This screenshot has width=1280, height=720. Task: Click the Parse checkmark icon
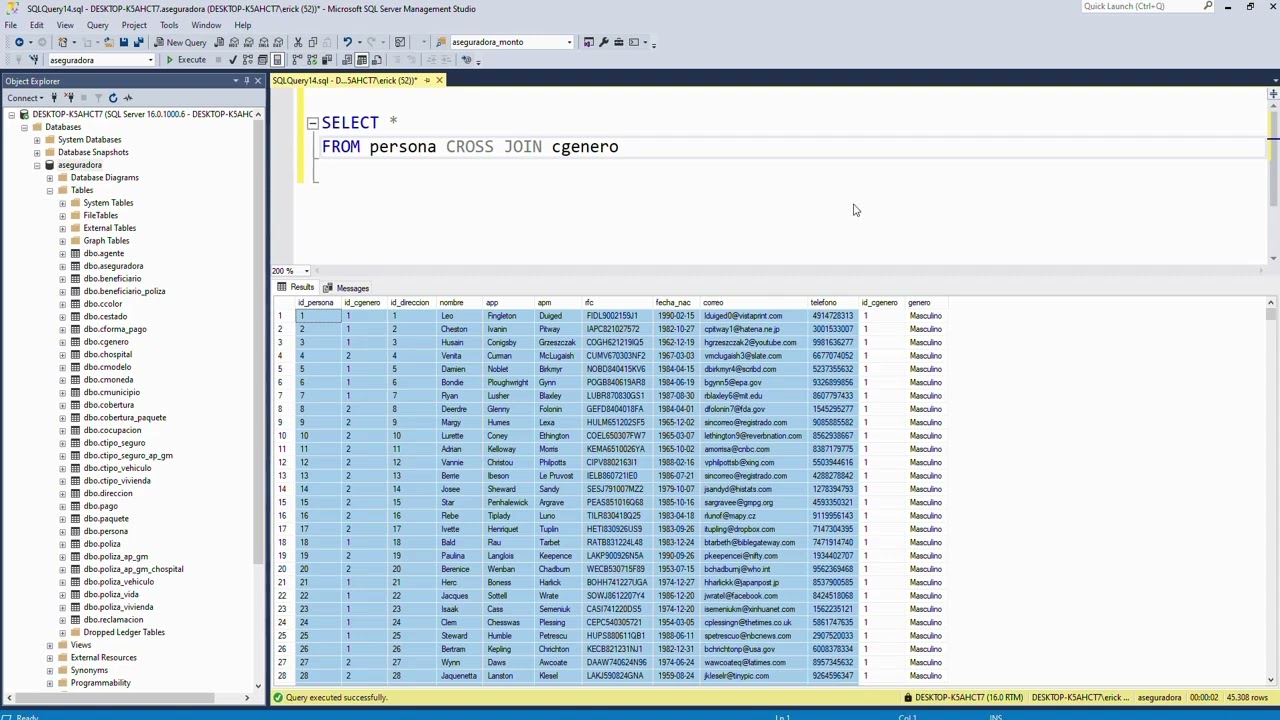pos(232,60)
